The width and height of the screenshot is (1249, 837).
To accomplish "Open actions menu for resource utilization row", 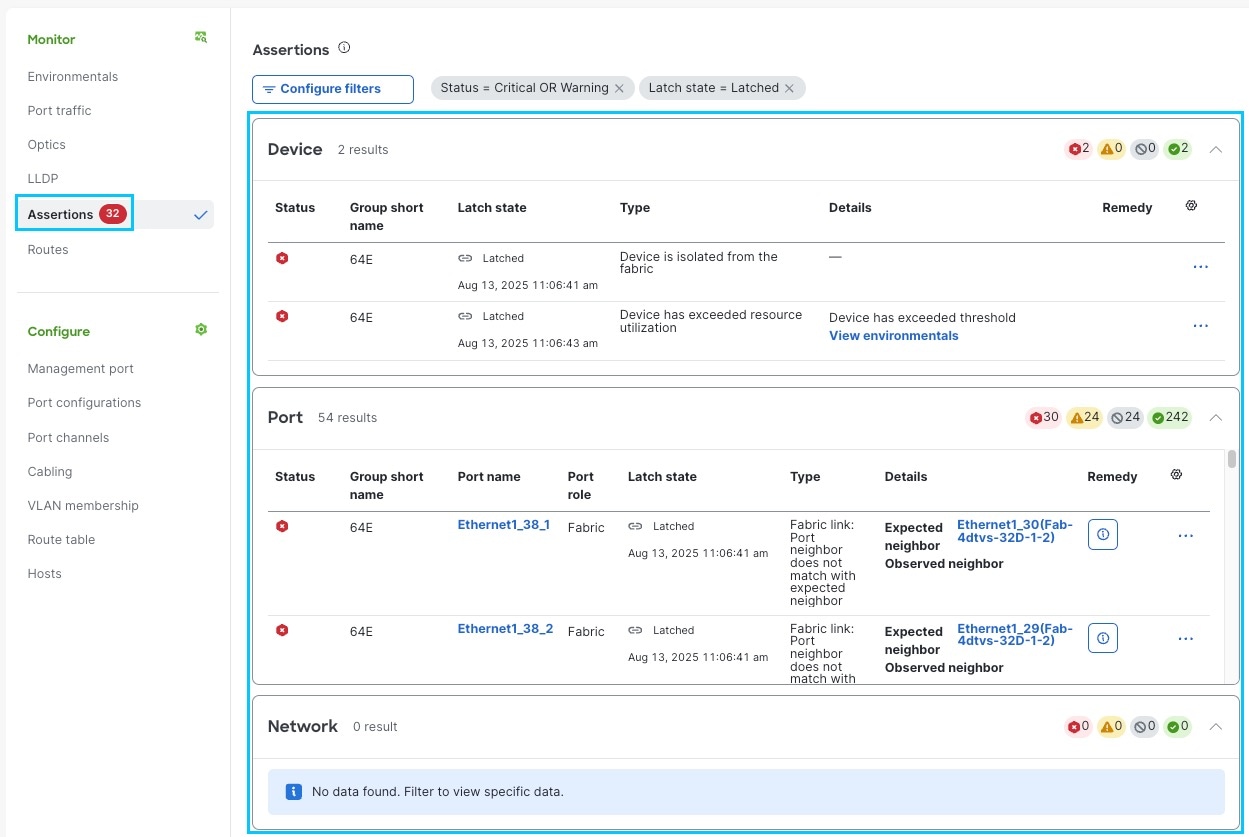I will point(1200,326).
